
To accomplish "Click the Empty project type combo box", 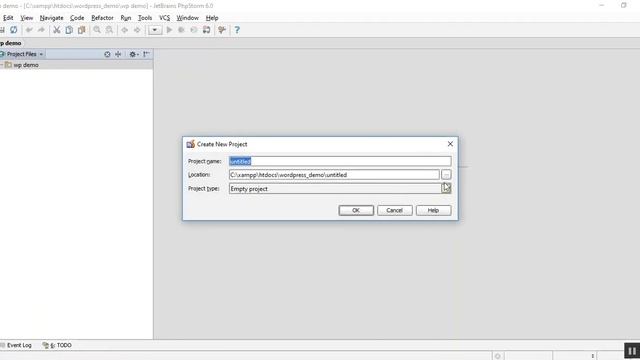I will (340, 189).
